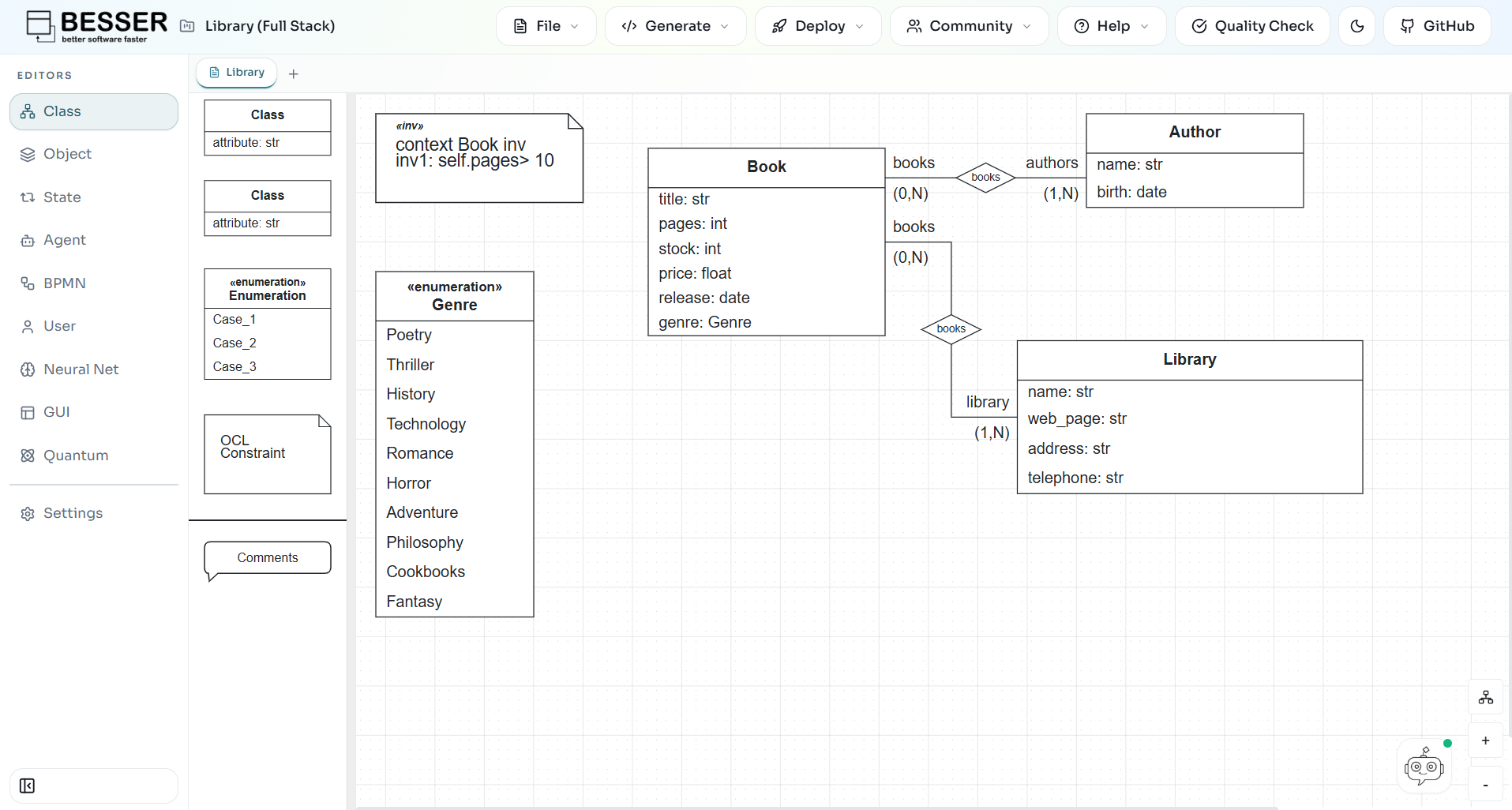Select the Neural Net editor
The image size is (1512, 810).
click(94, 369)
